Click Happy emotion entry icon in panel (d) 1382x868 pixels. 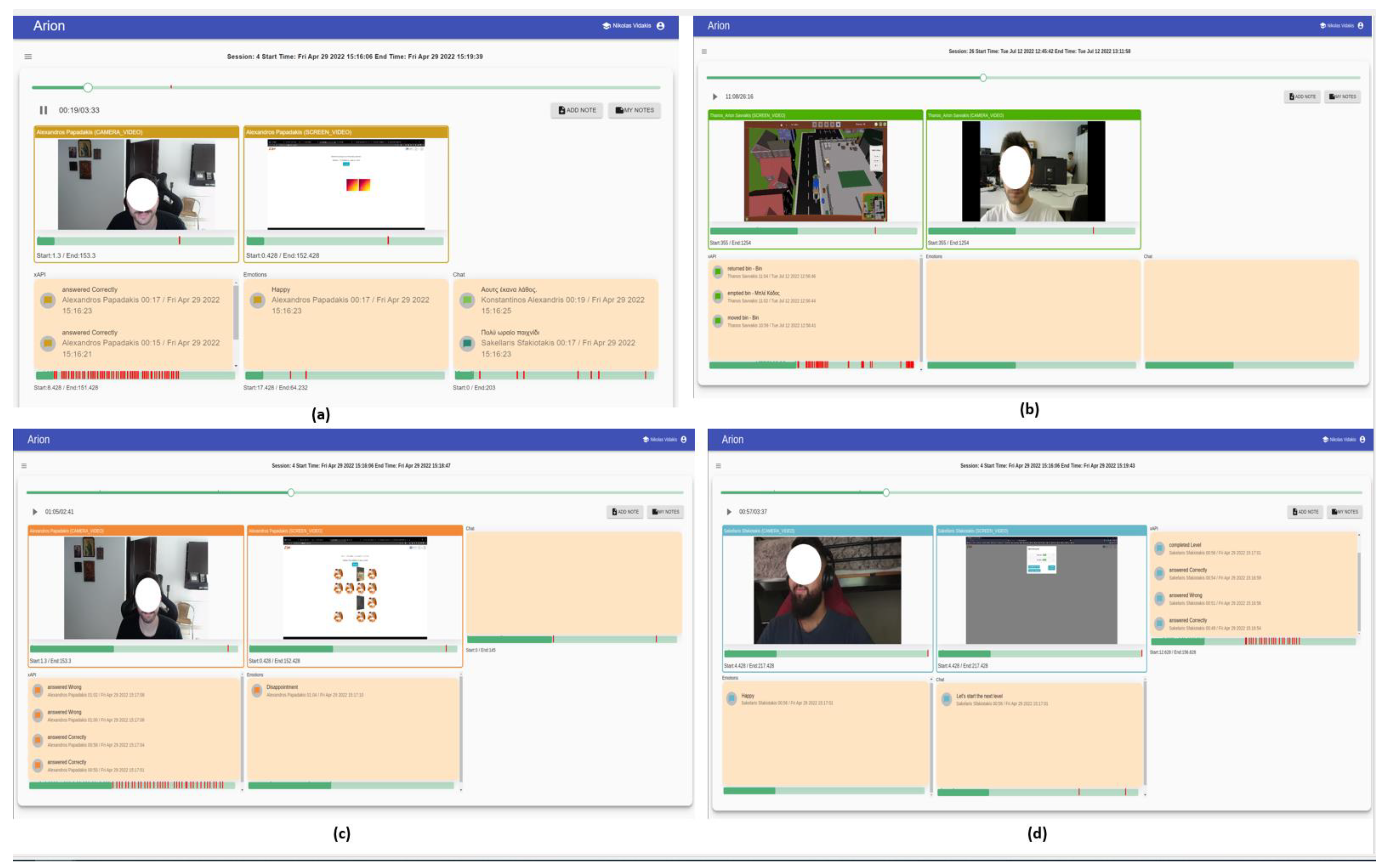[732, 699]
